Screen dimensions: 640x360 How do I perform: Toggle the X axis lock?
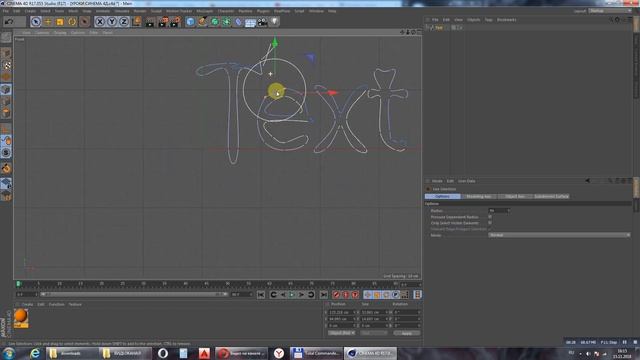click(x=100, y=22)
